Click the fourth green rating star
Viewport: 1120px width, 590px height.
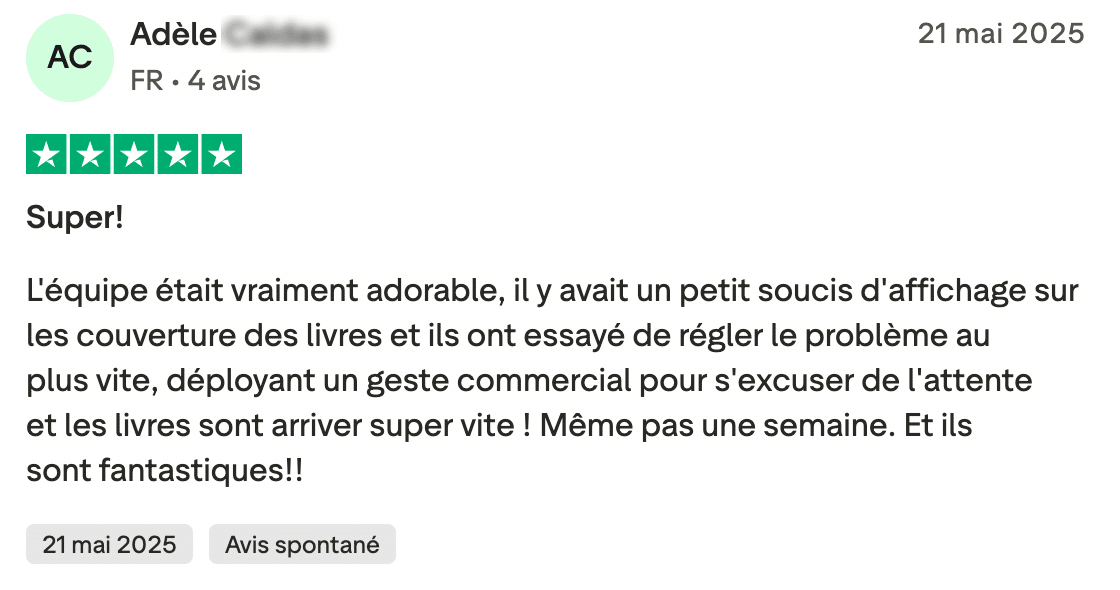coord(178,155)
